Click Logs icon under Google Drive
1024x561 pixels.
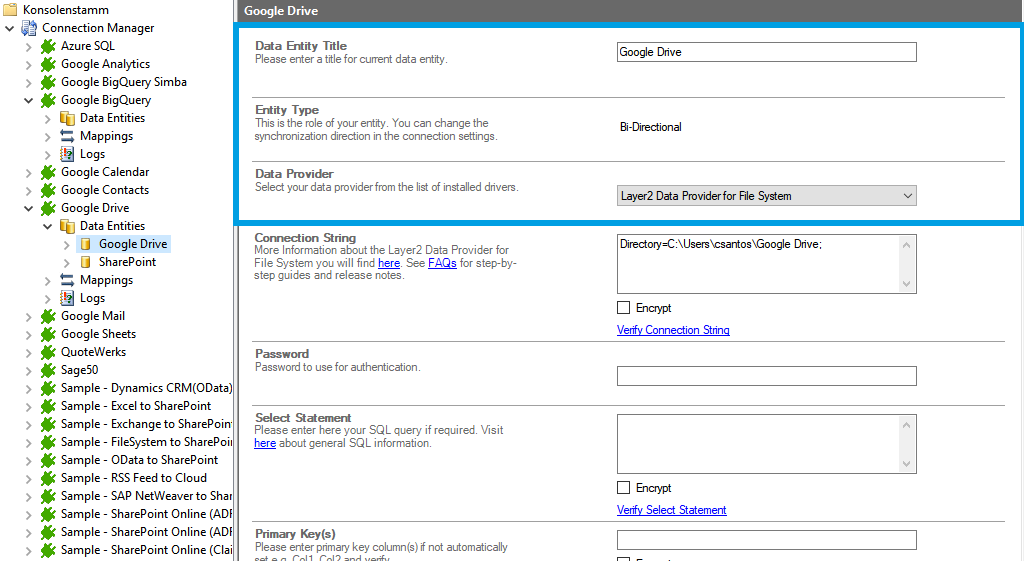[x=67, y=298]
